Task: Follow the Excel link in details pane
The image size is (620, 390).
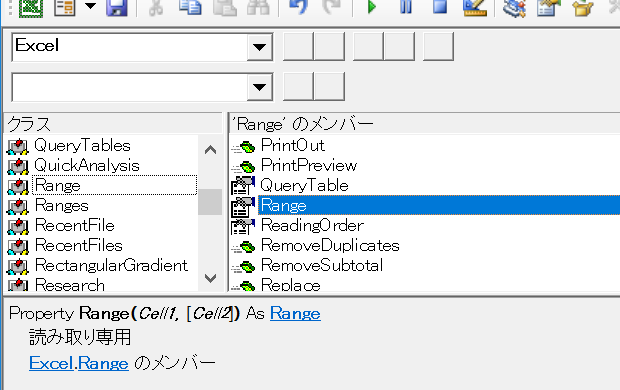Action: point(51,363)
